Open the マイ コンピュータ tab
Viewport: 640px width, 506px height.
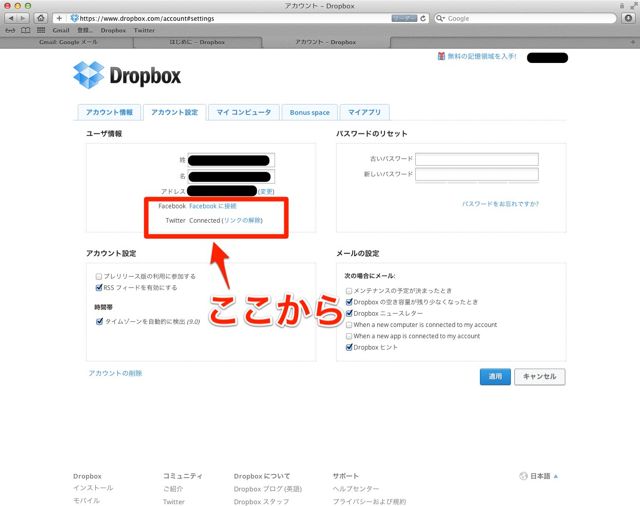click(244, 112)
